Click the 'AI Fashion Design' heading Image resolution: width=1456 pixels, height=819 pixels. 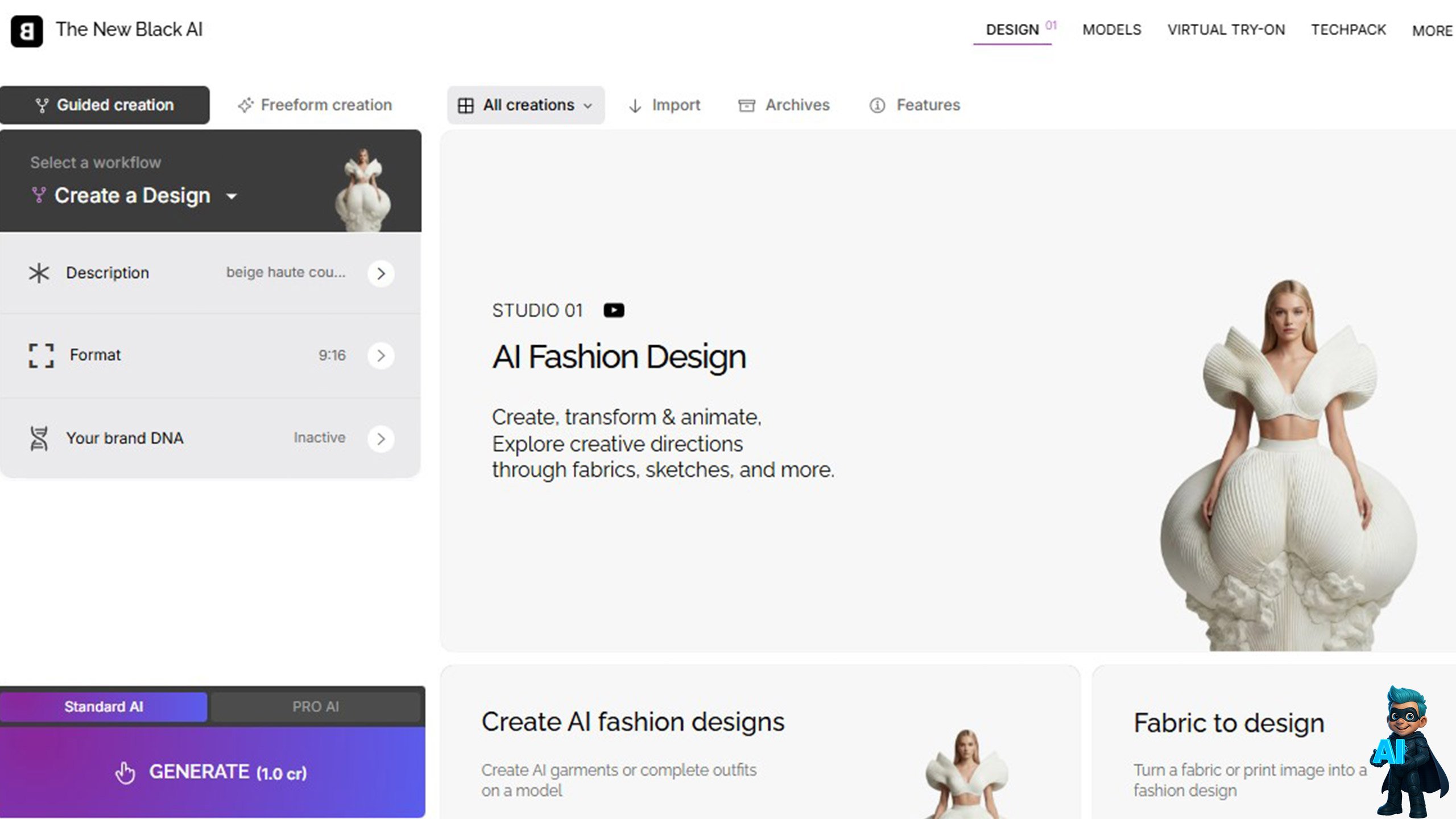(x=619, y=357)
